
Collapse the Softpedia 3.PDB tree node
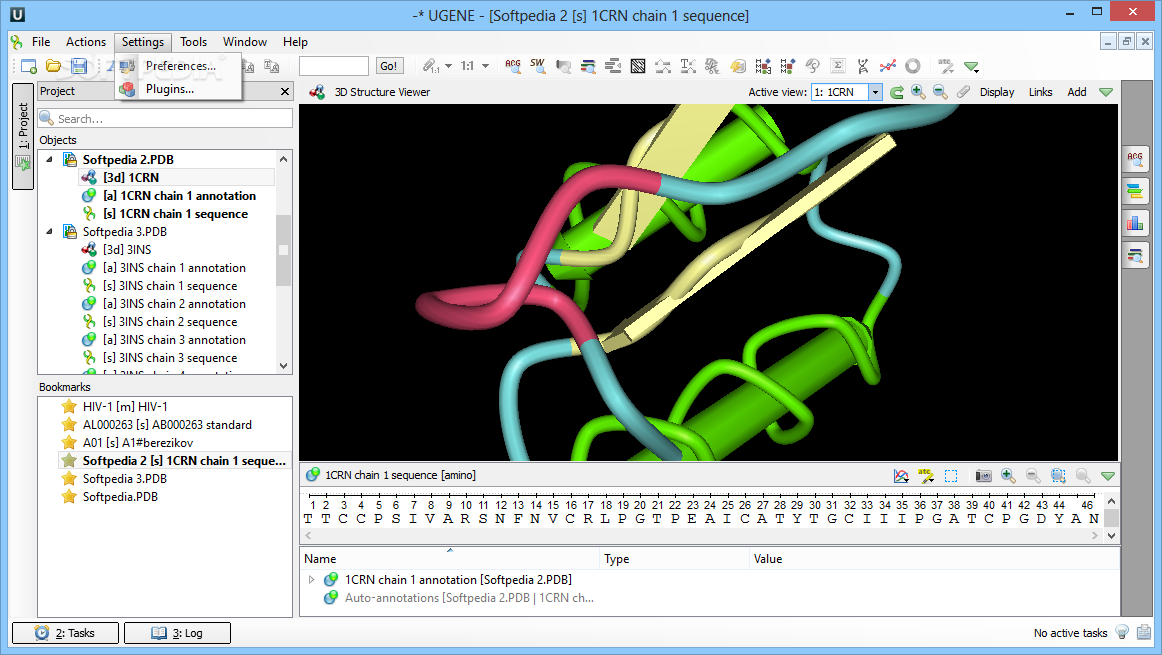point(50,231)
